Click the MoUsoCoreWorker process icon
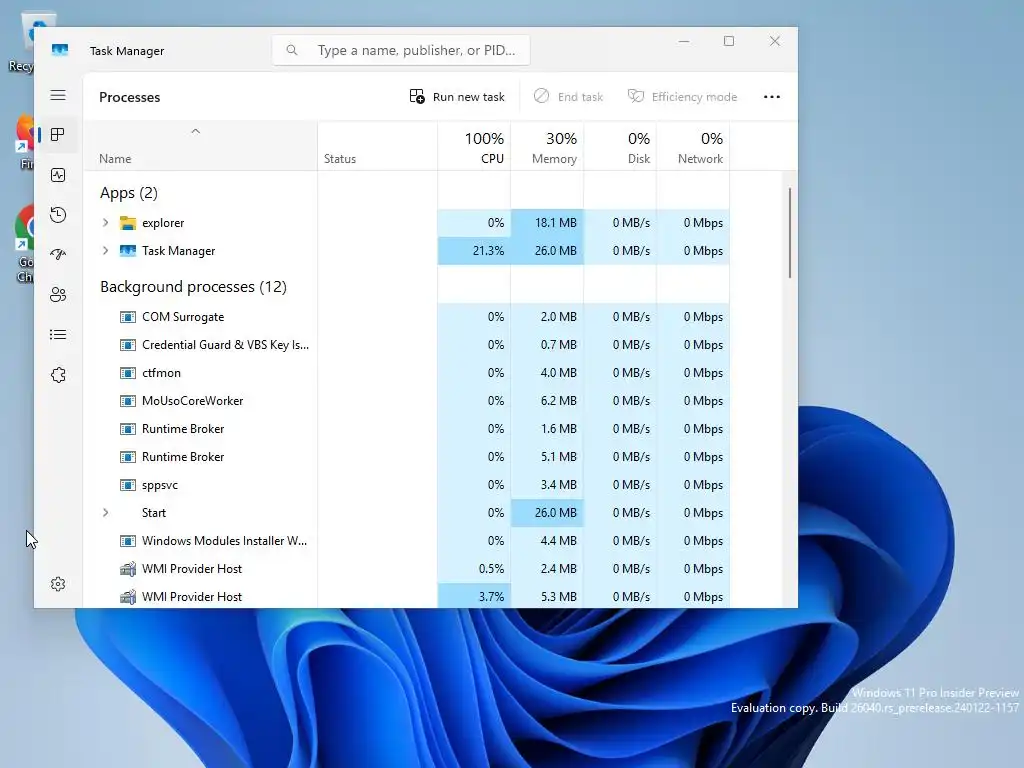Image resolution: width=1024 pixels, height=768 pixels. pos(128,401)
